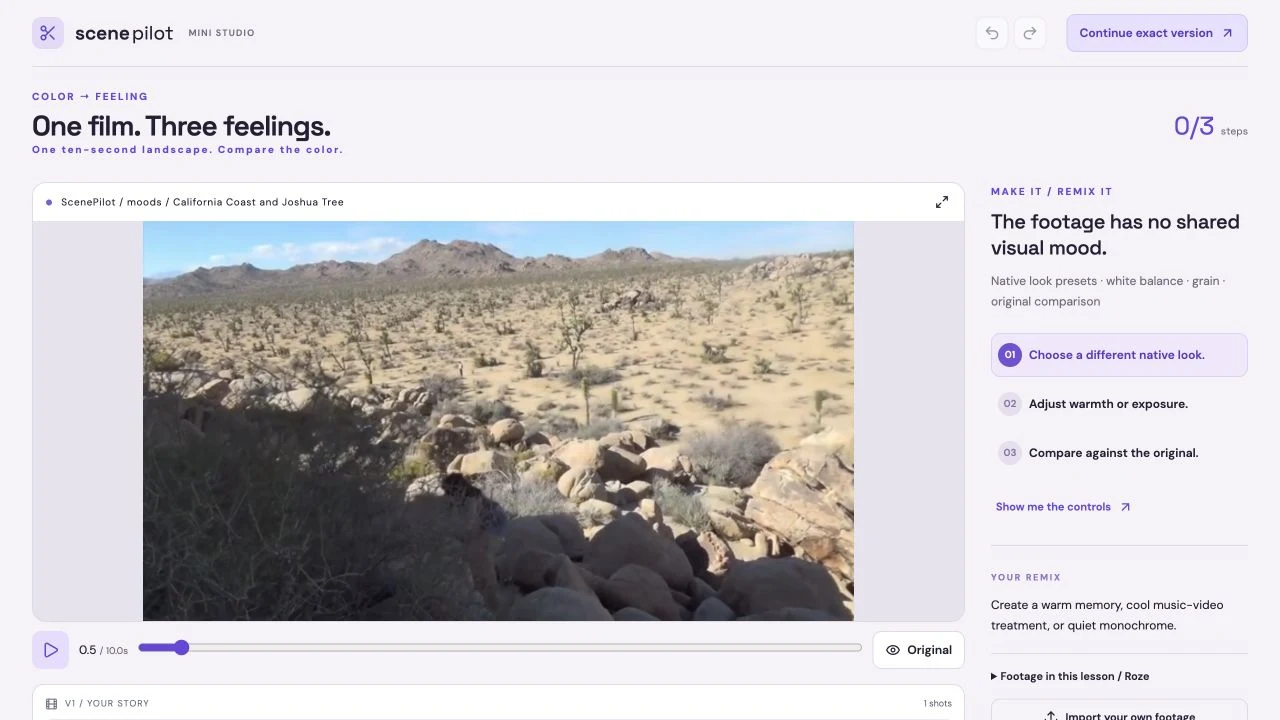This screenshot has height=720, width=1280.
Task: Click the 0/3 steps counter
Action: pos(1210,126)
